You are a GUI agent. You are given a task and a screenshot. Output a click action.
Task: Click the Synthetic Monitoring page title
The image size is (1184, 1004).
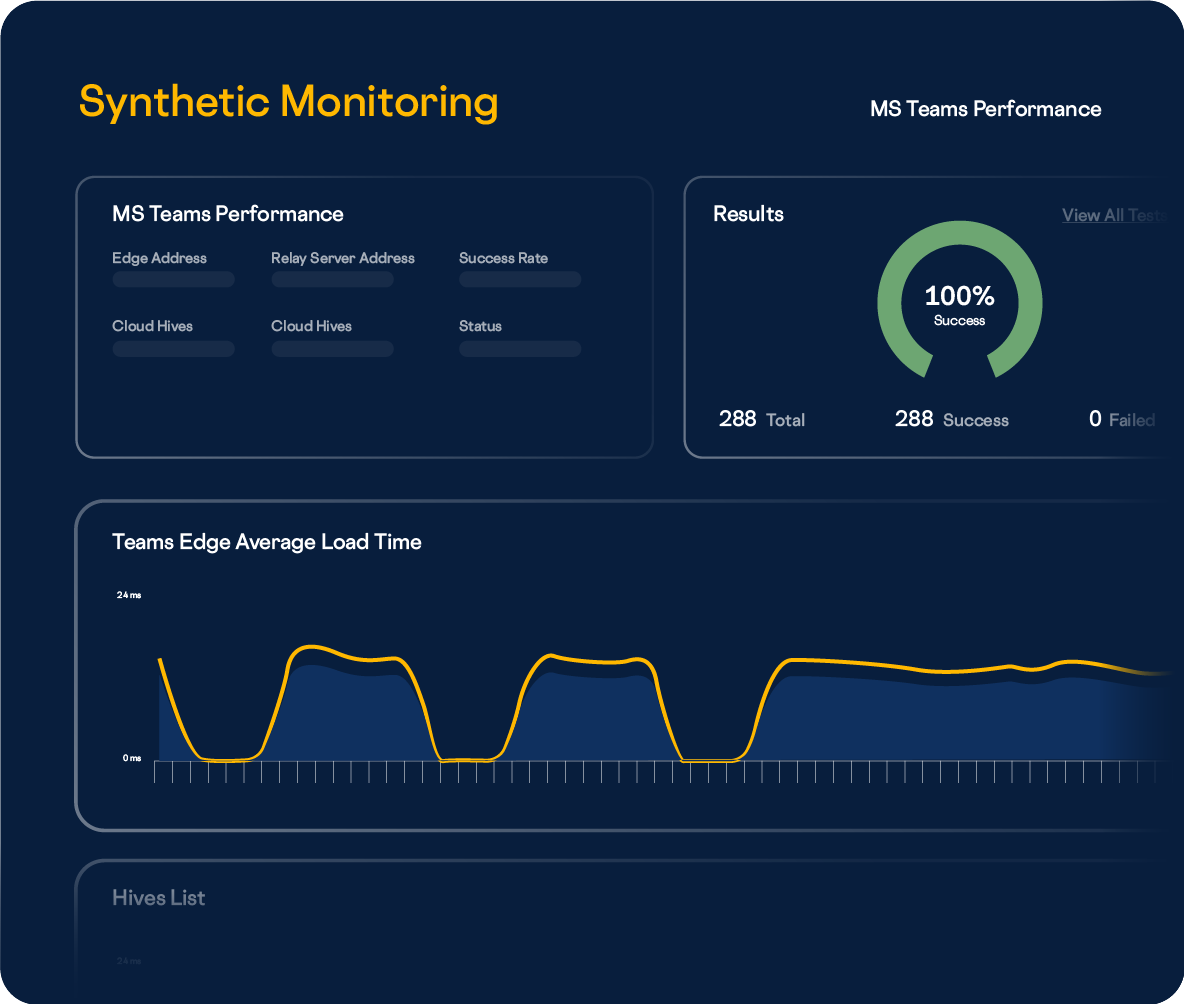(288, 102)
